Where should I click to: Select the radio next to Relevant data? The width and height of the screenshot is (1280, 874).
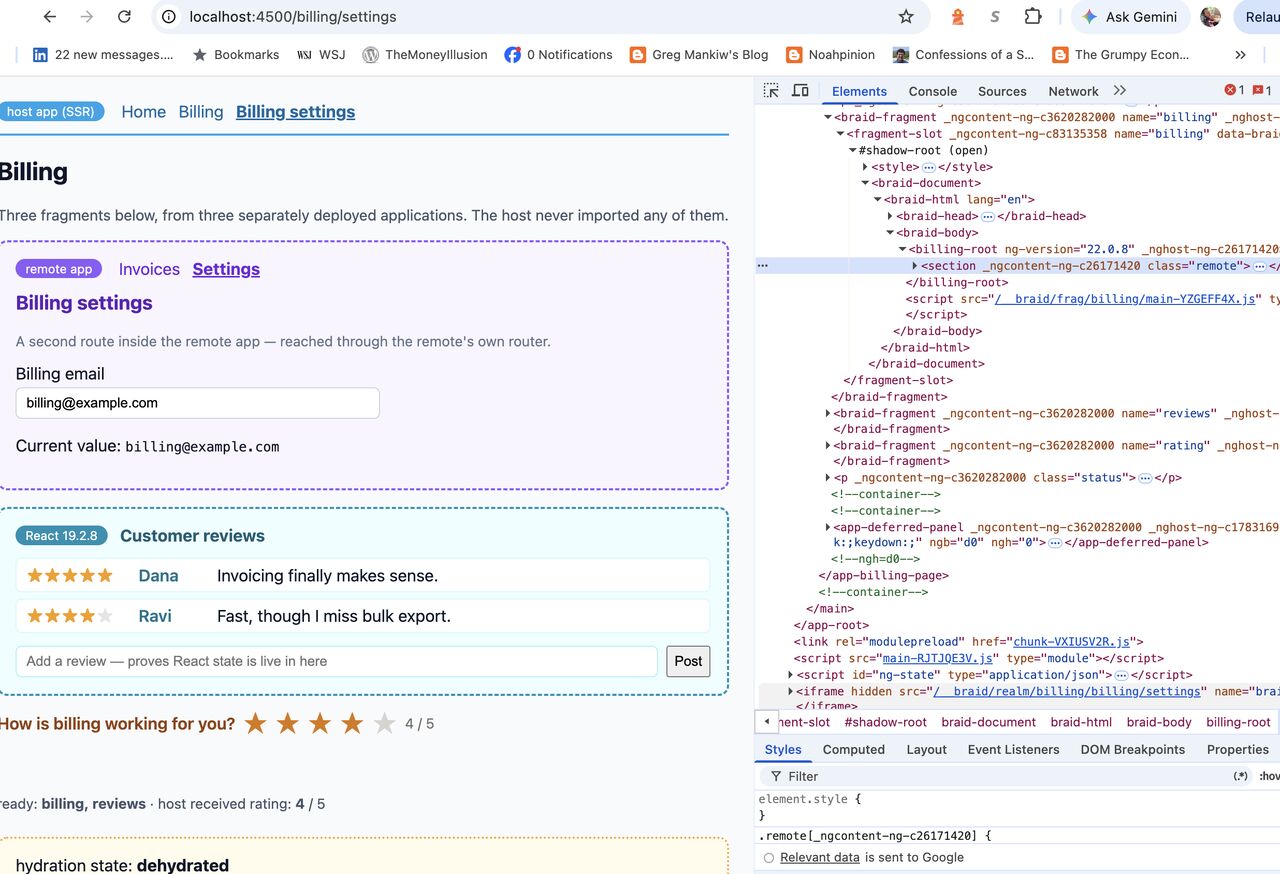point(768,858)
